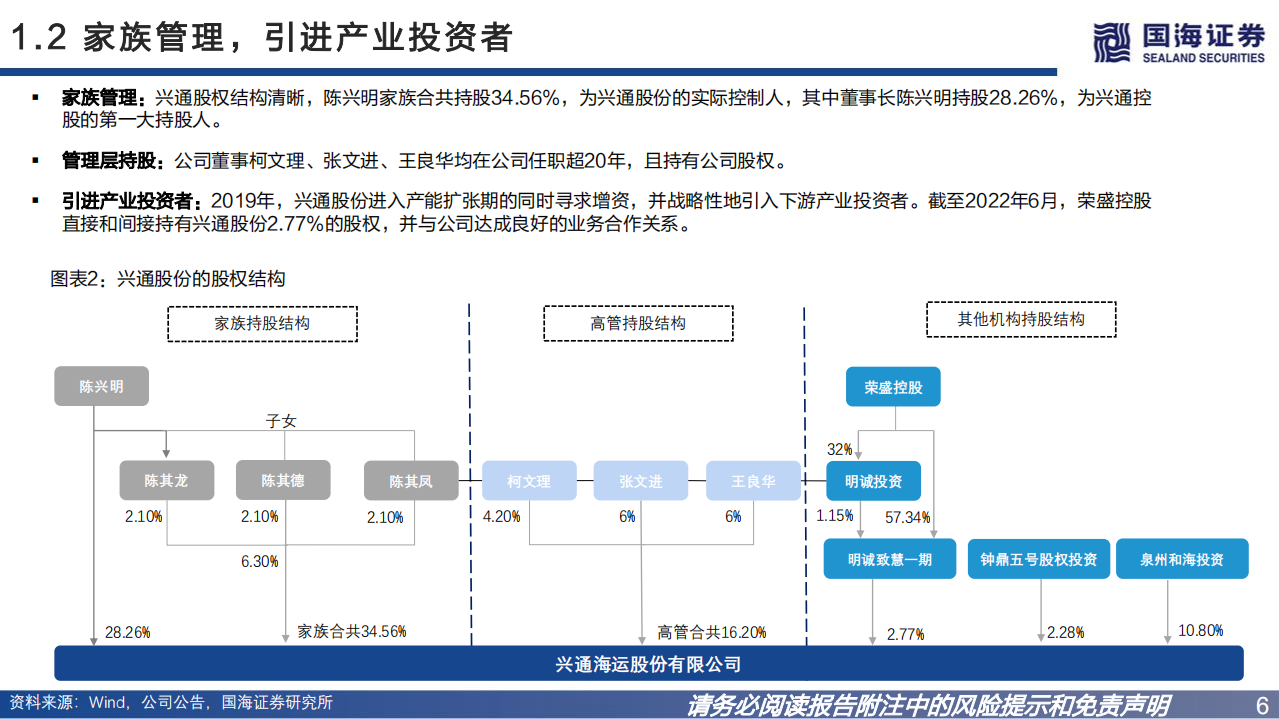Select the 陈其德 box

click(283, 481)
